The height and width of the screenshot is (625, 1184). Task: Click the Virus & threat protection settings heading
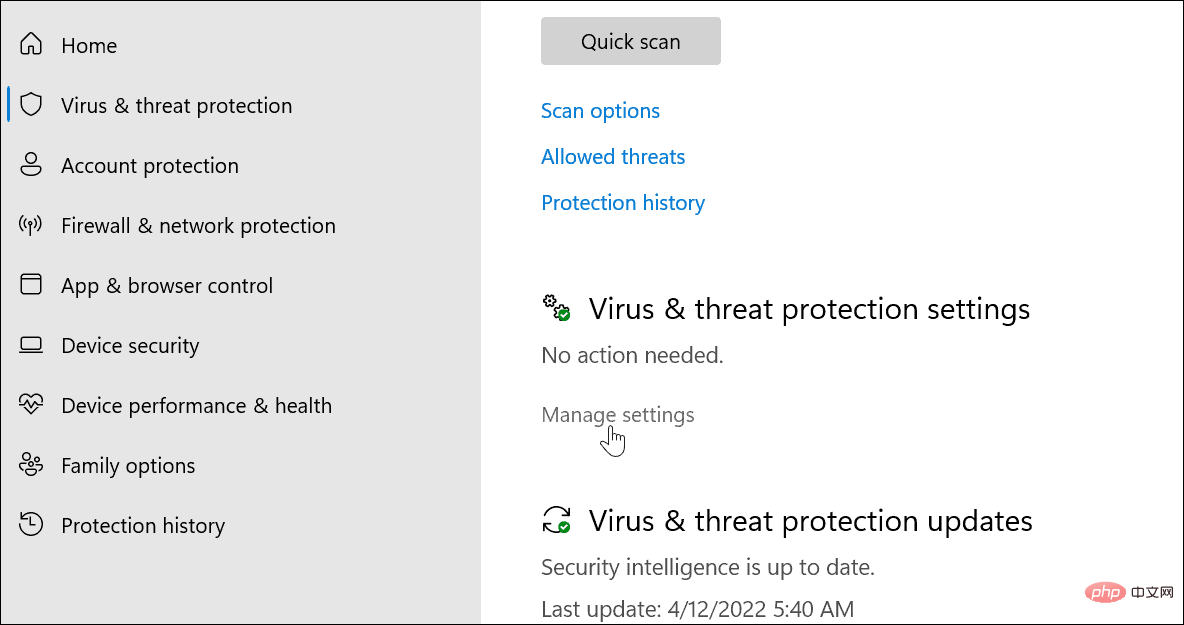[x=809, y=309]
